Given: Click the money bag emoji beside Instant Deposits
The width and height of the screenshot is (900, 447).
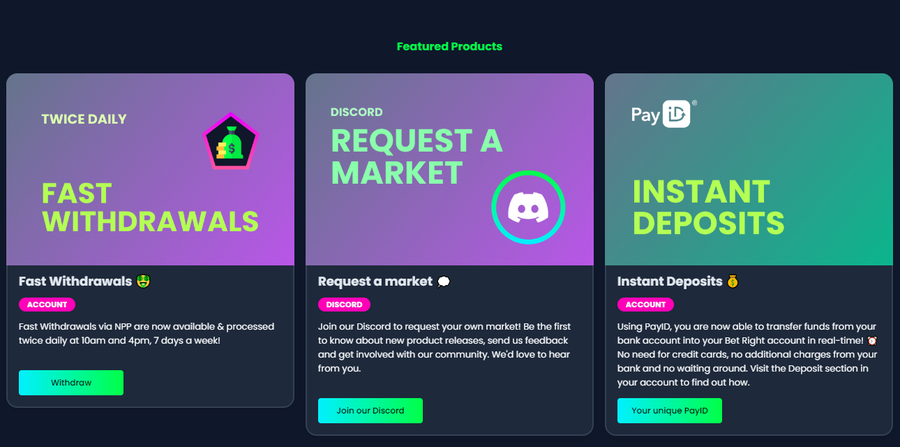Looking at the screenshot, I should click(733, 282).
